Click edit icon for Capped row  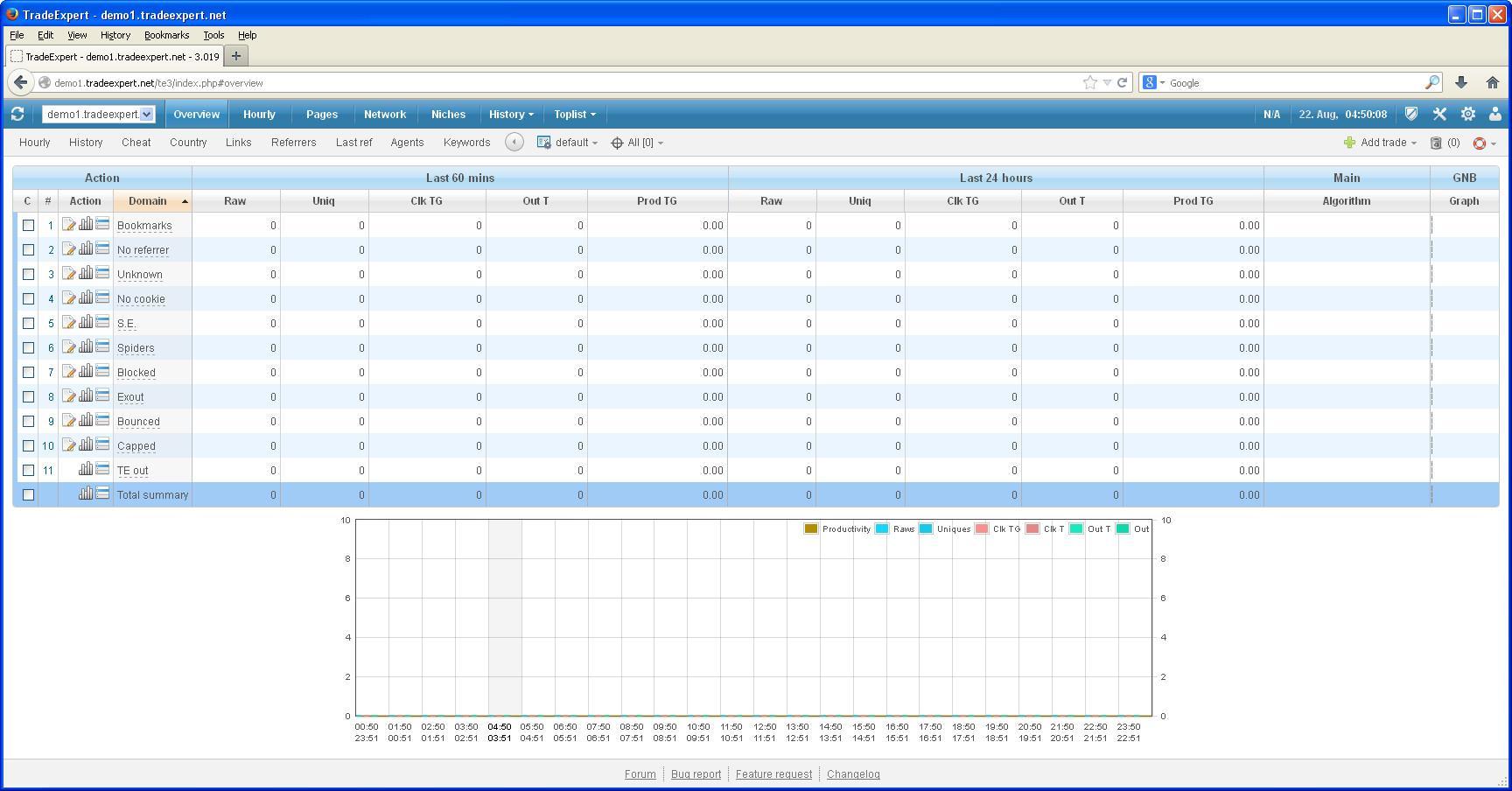[68, 445]
